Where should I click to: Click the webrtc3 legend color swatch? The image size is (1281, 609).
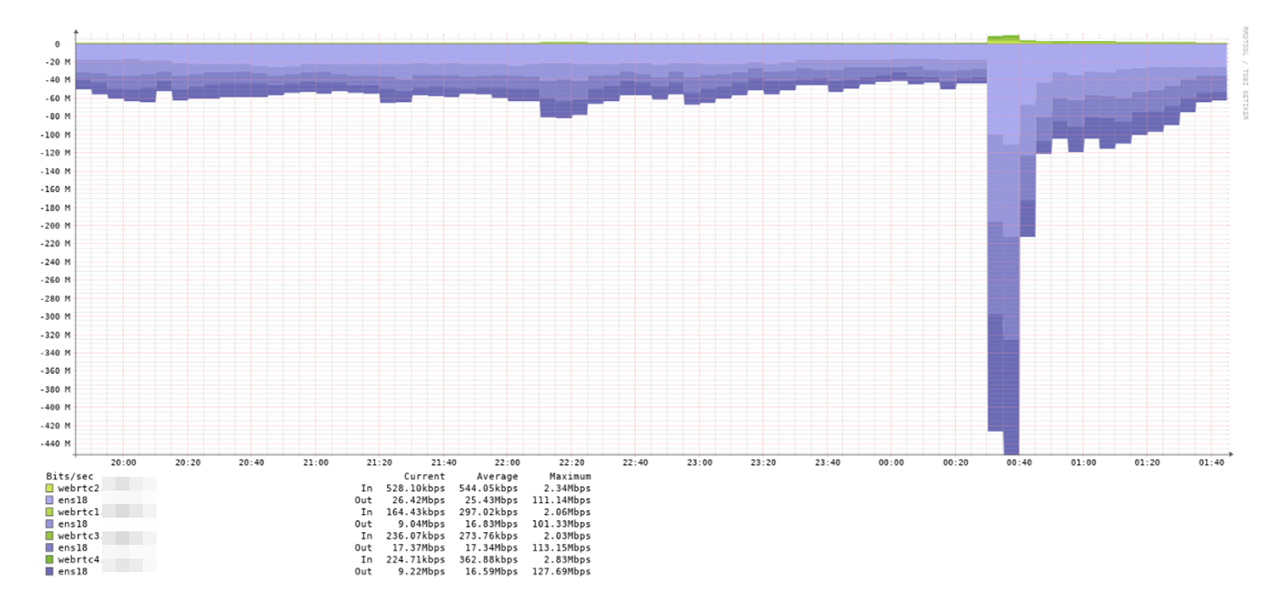coord(50,536)
